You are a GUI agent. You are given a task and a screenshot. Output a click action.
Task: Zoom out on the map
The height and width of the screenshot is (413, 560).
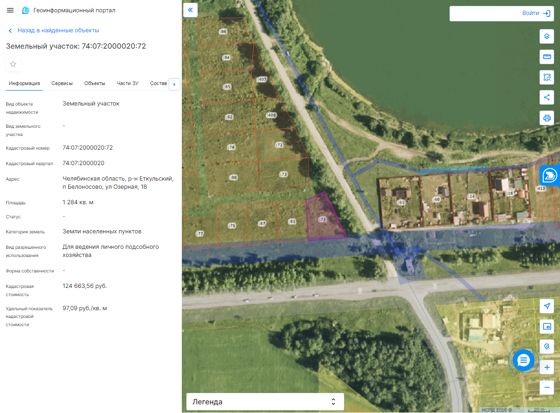547,387
